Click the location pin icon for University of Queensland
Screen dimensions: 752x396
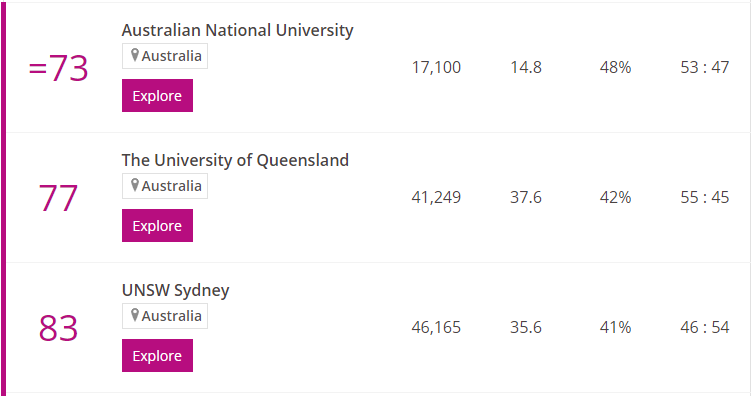click(x=135, y=185)
